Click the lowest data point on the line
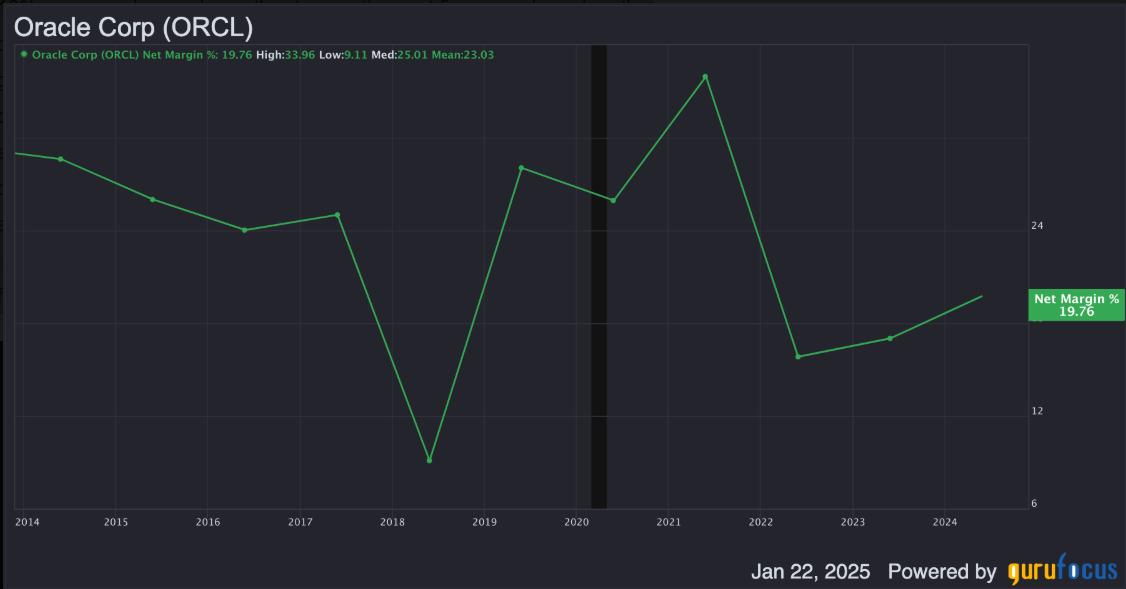 [429, 460]
